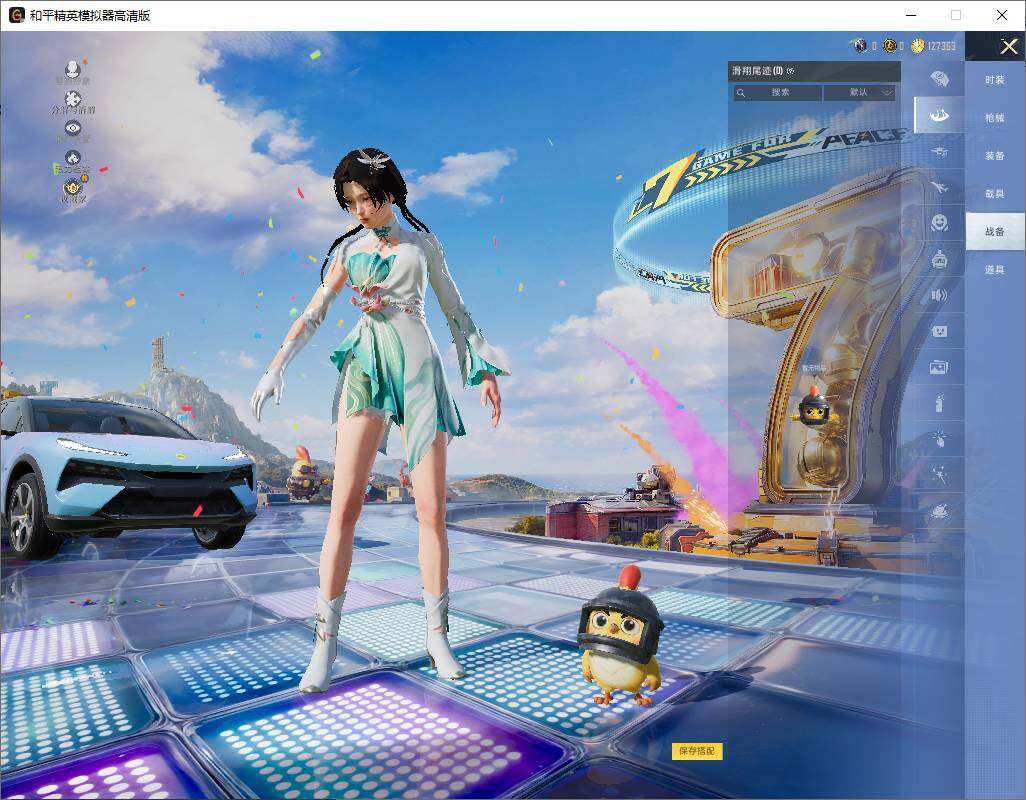This screenshot has width=1026, height=800.
Task: Click the 保存搭配 save button
Action: (697, 751)
